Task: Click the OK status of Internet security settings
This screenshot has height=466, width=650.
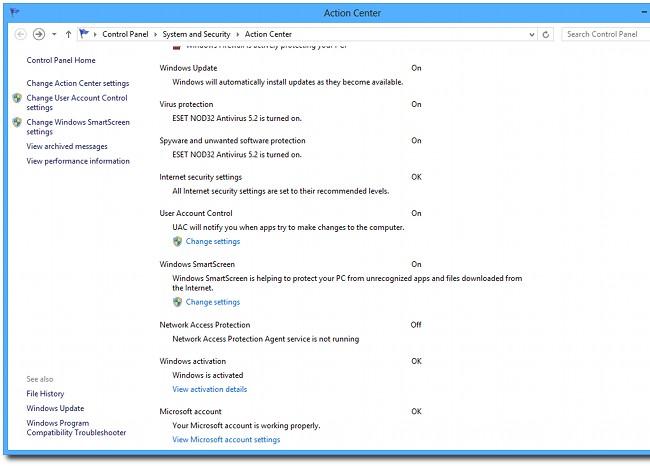Action: [x=416, y=177]
